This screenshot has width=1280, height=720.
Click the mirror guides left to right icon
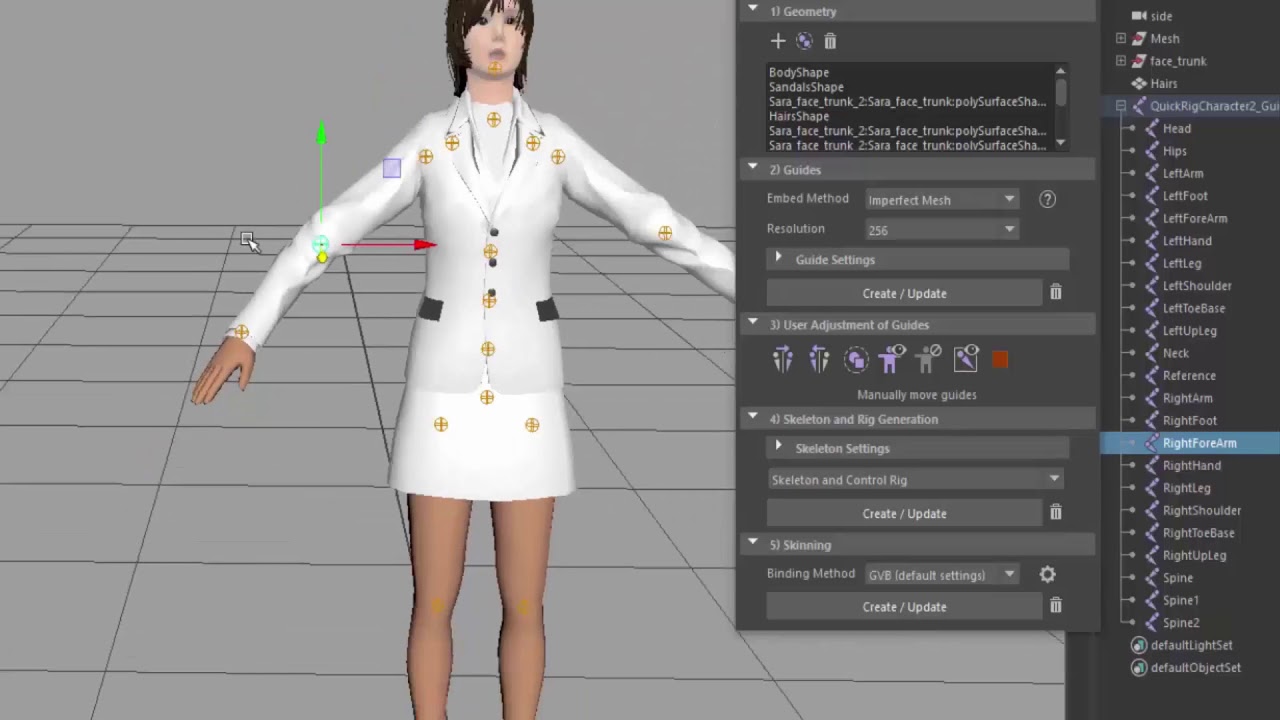click(783, 359)
